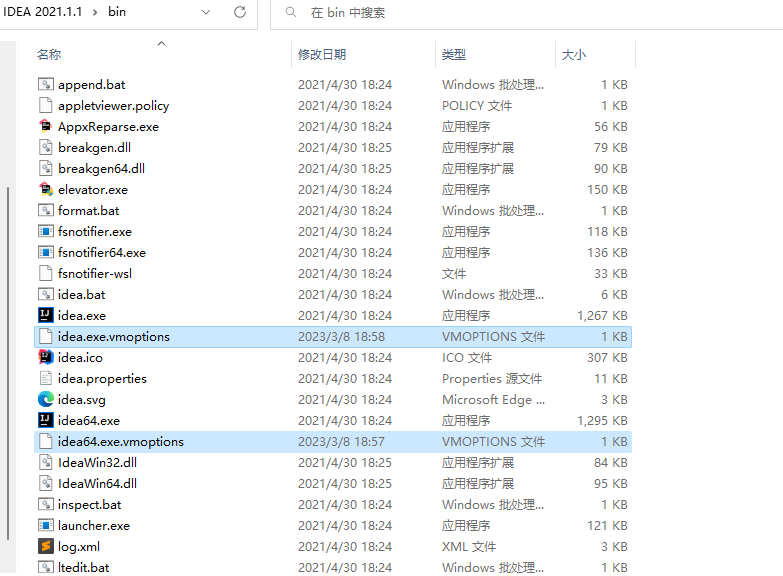Click the idea.ico icon image

(45, 357)
